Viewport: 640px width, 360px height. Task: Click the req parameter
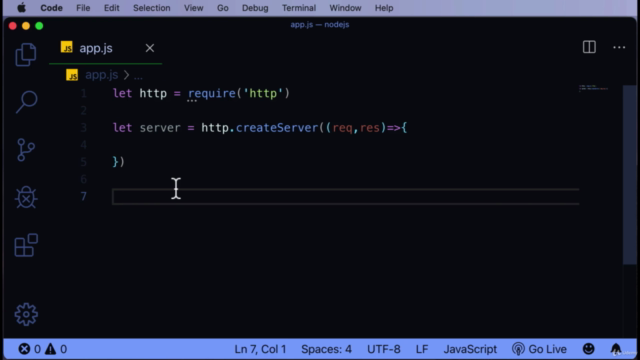[x=342, y=128]
